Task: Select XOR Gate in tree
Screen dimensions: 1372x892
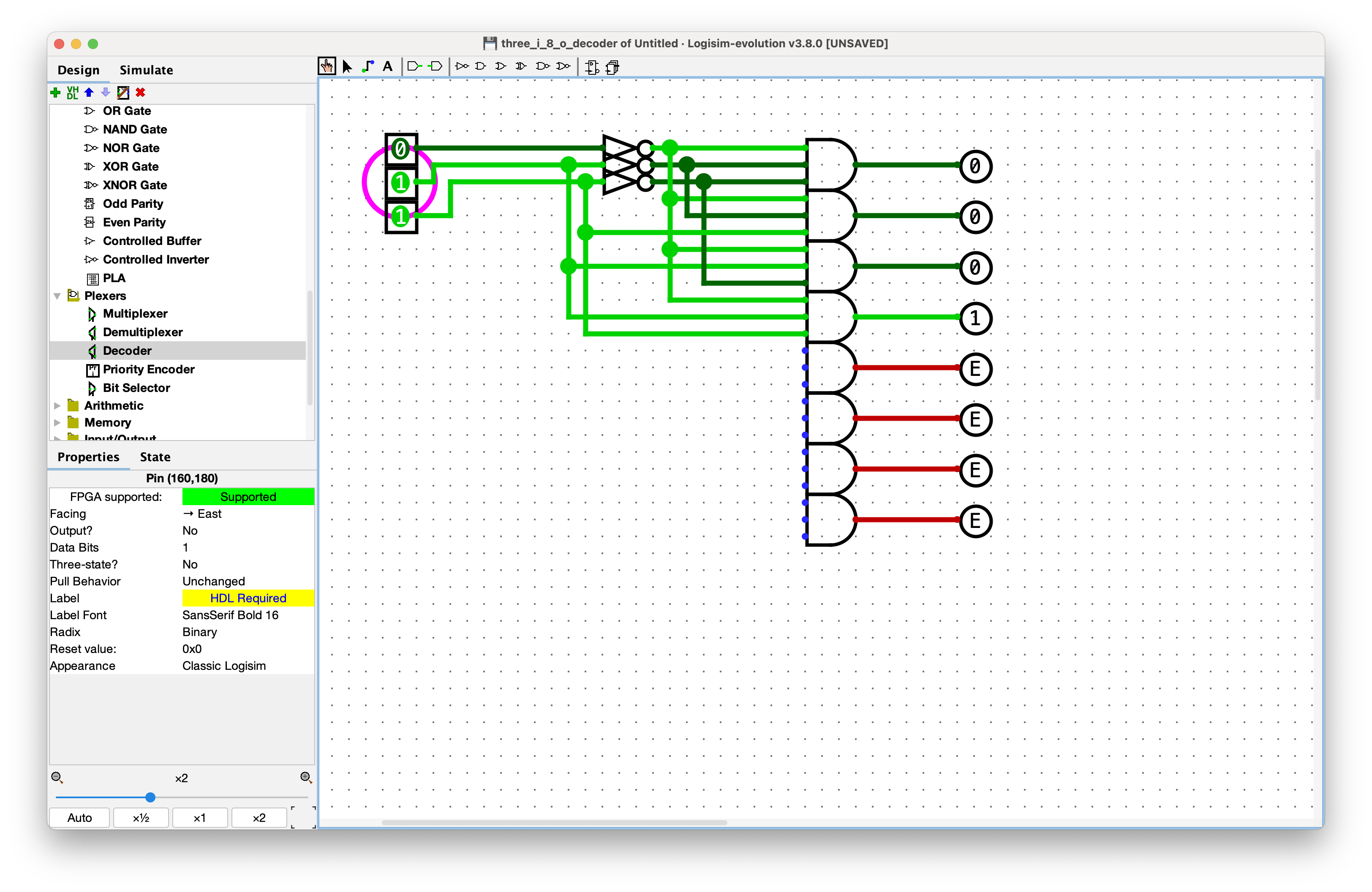Action: click(130, 167)
